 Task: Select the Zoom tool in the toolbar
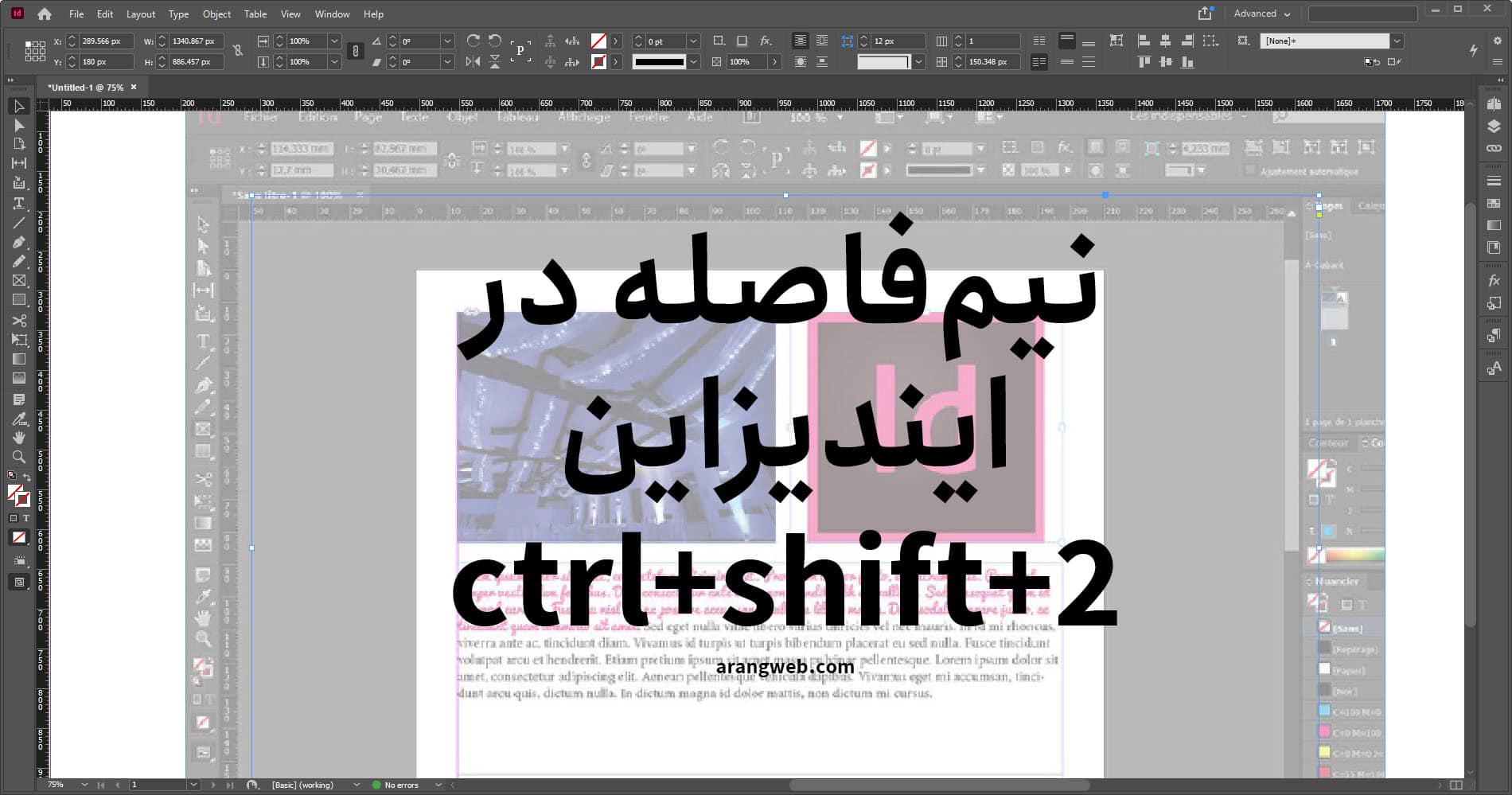point(20,457)
